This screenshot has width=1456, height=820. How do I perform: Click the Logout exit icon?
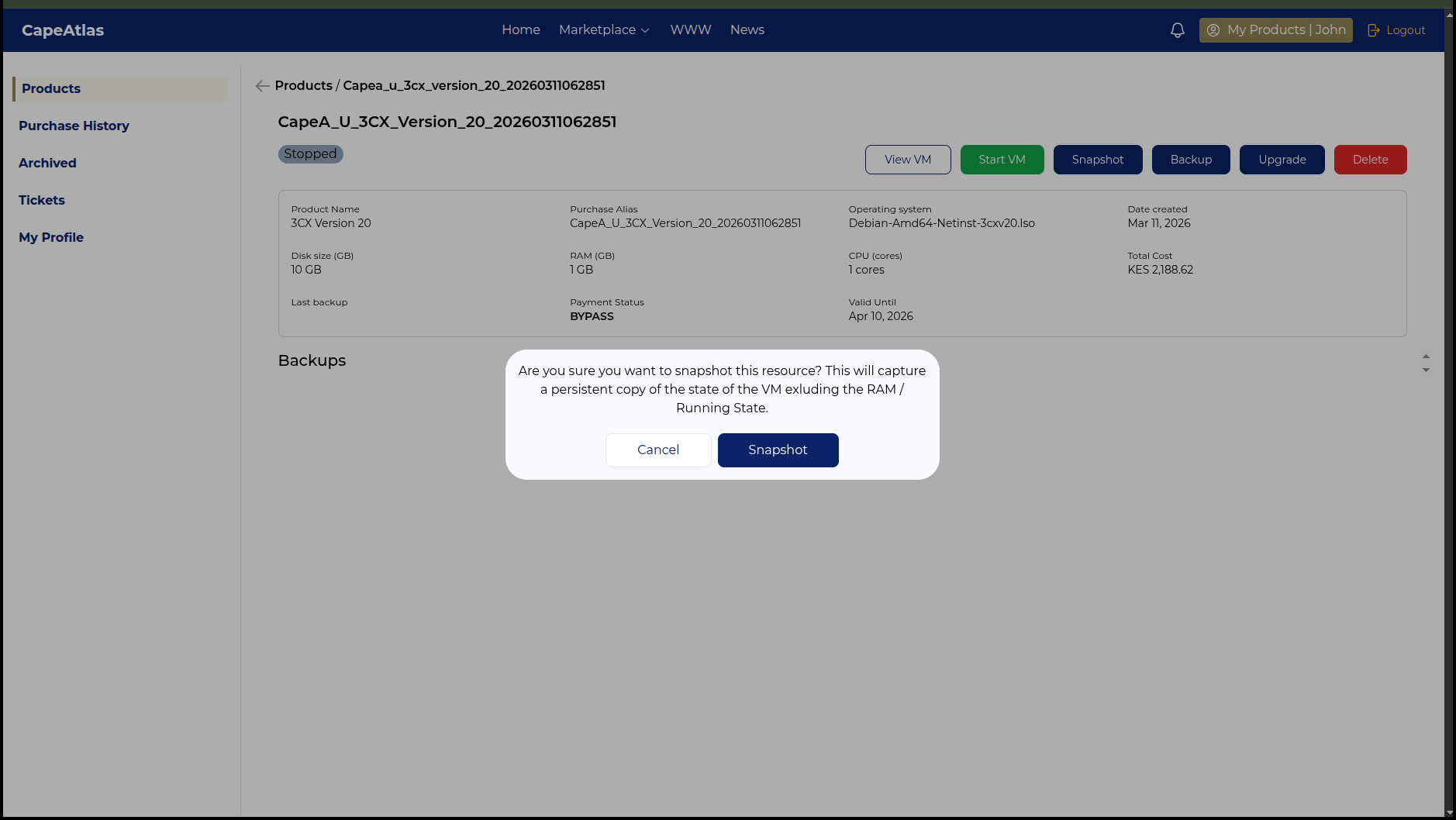click(x=1373, y=30)
